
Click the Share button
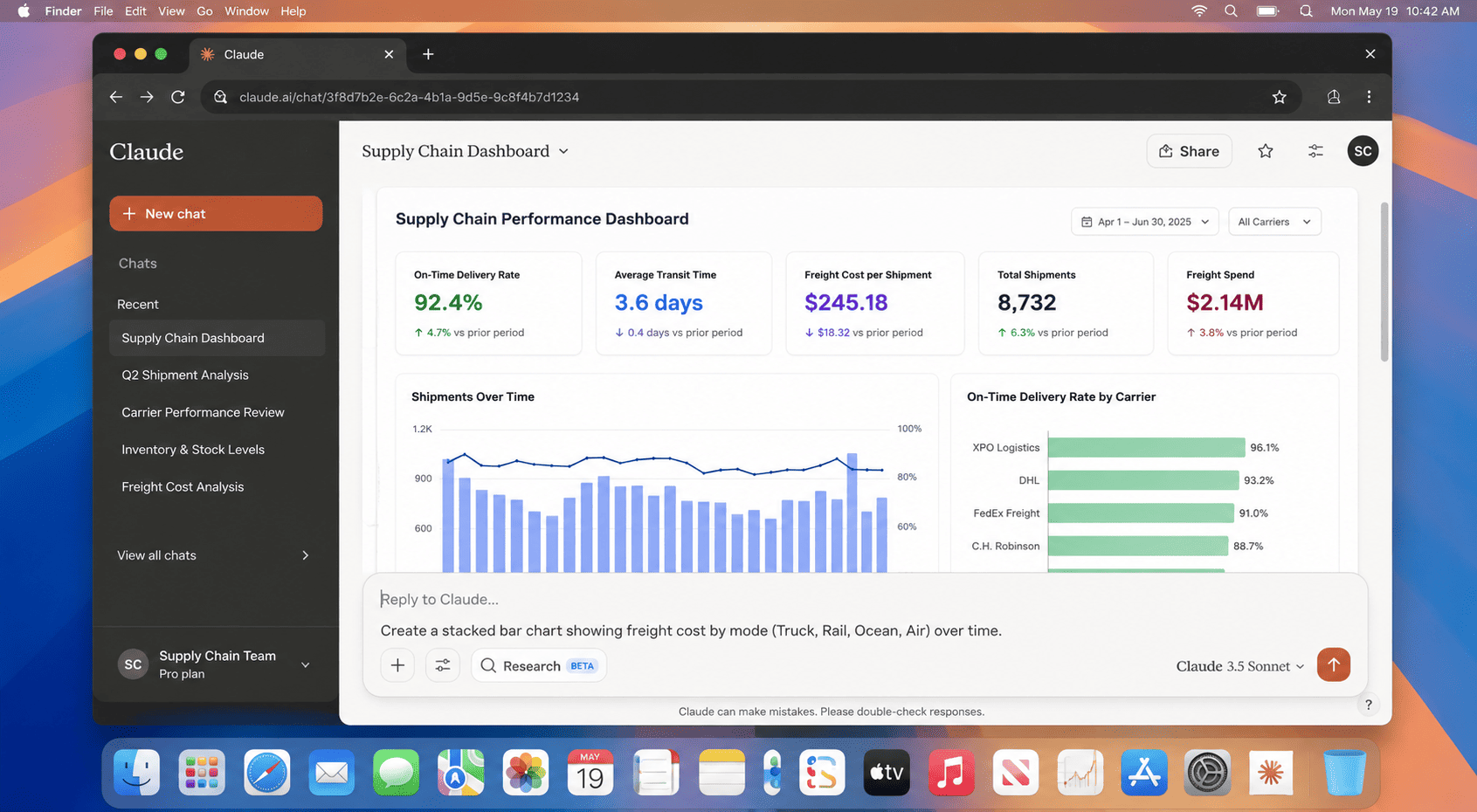(1189, 151)
